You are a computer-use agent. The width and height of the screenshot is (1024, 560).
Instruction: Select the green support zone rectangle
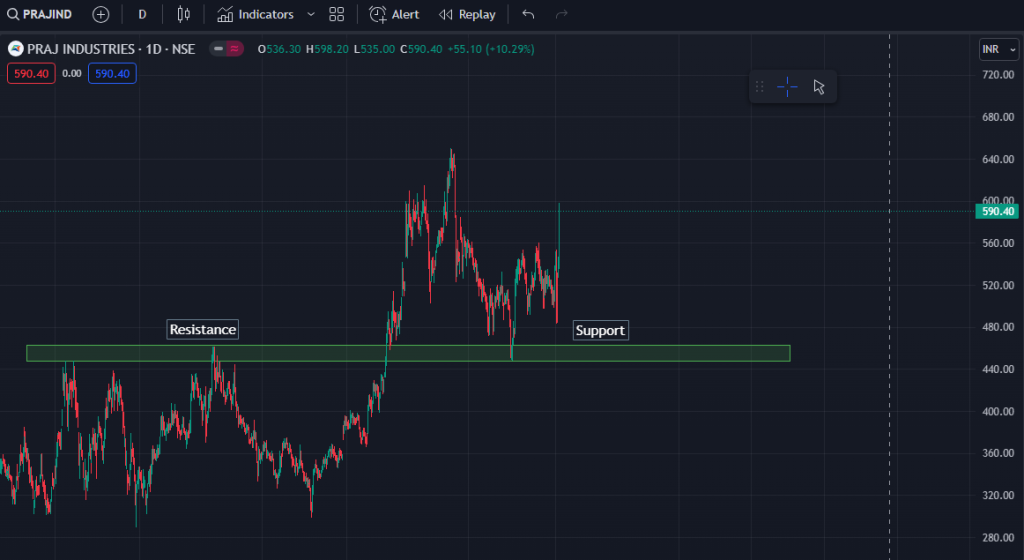[408, 353]
